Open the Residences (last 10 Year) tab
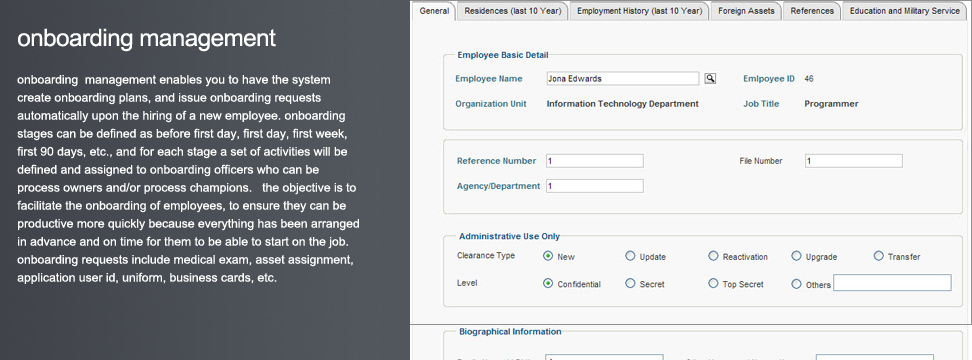Viewport: 972px width, 360px height. tap(513, 11)
